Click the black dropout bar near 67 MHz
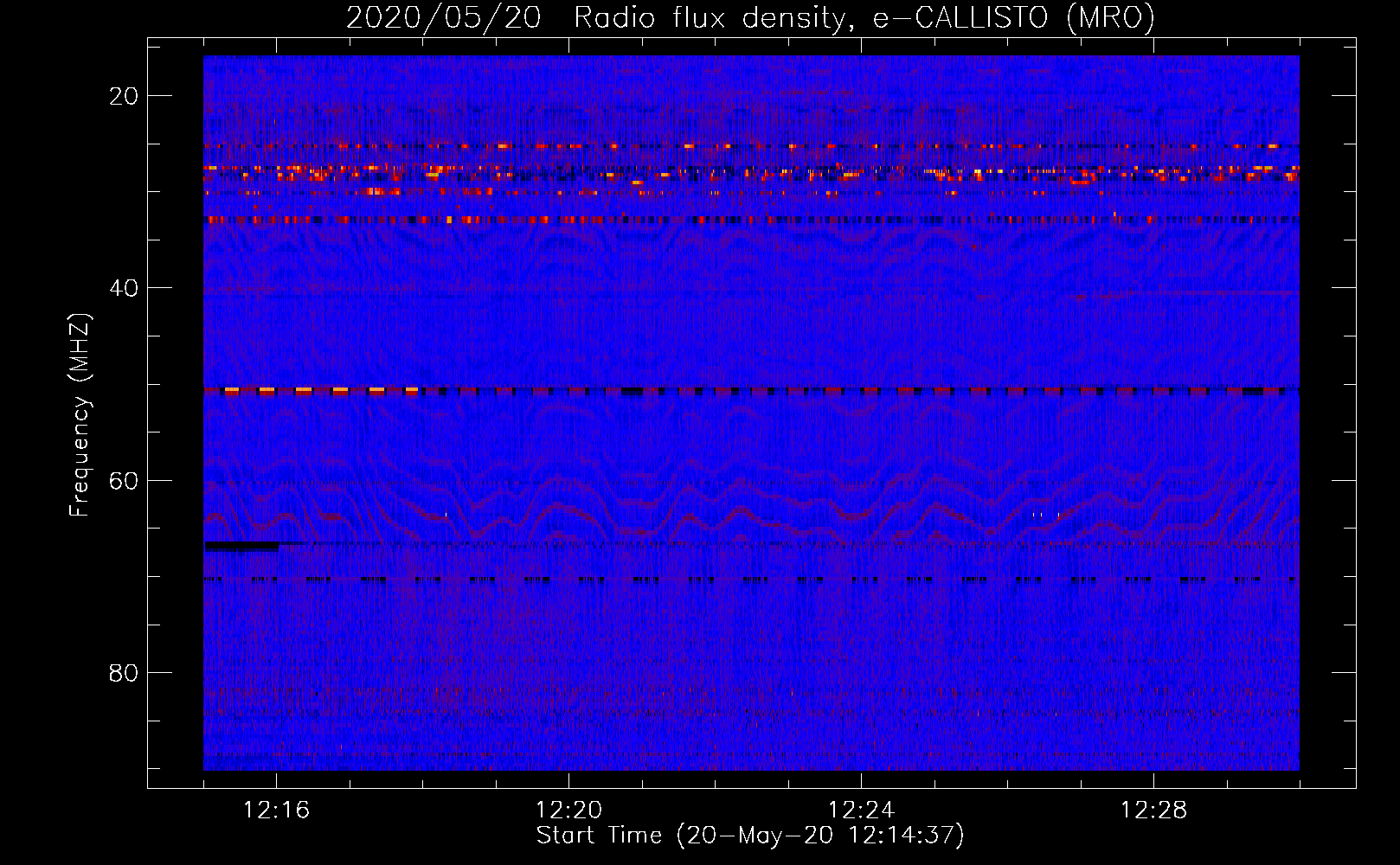 (241, 546)
